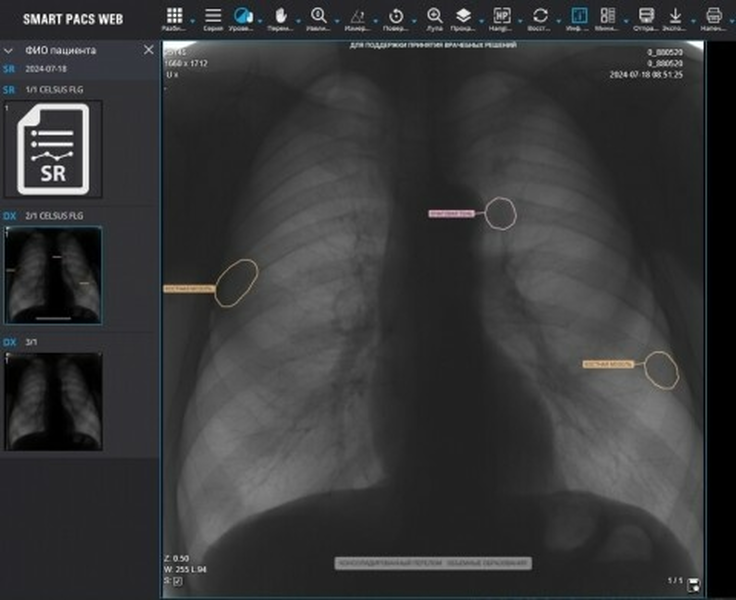Click the Hanging protocol icon
Viewport: 736px width, 600px height.
(x=502, y=16)
